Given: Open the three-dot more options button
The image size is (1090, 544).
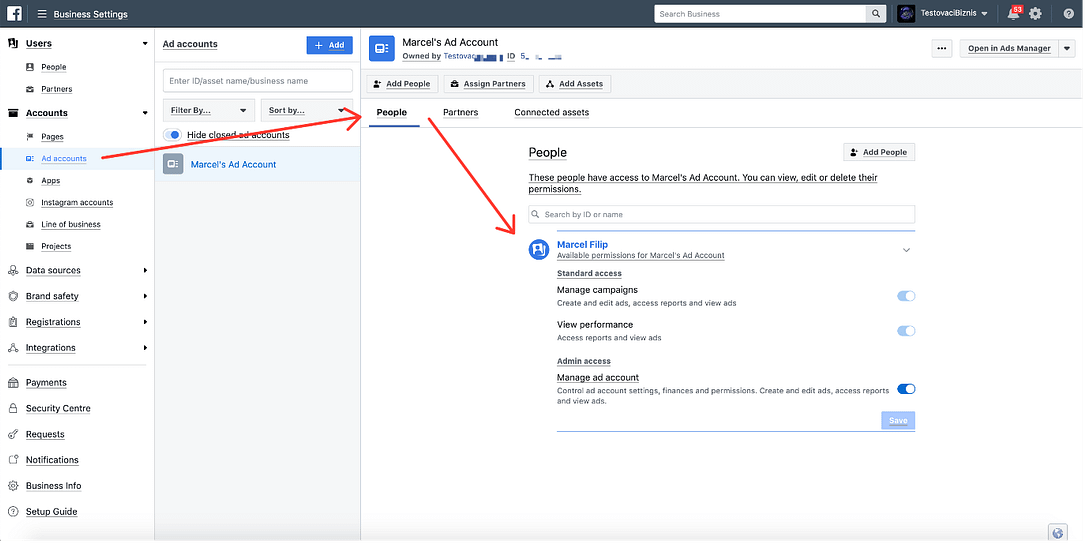Looking at the screenshot, I should [942, 49].
